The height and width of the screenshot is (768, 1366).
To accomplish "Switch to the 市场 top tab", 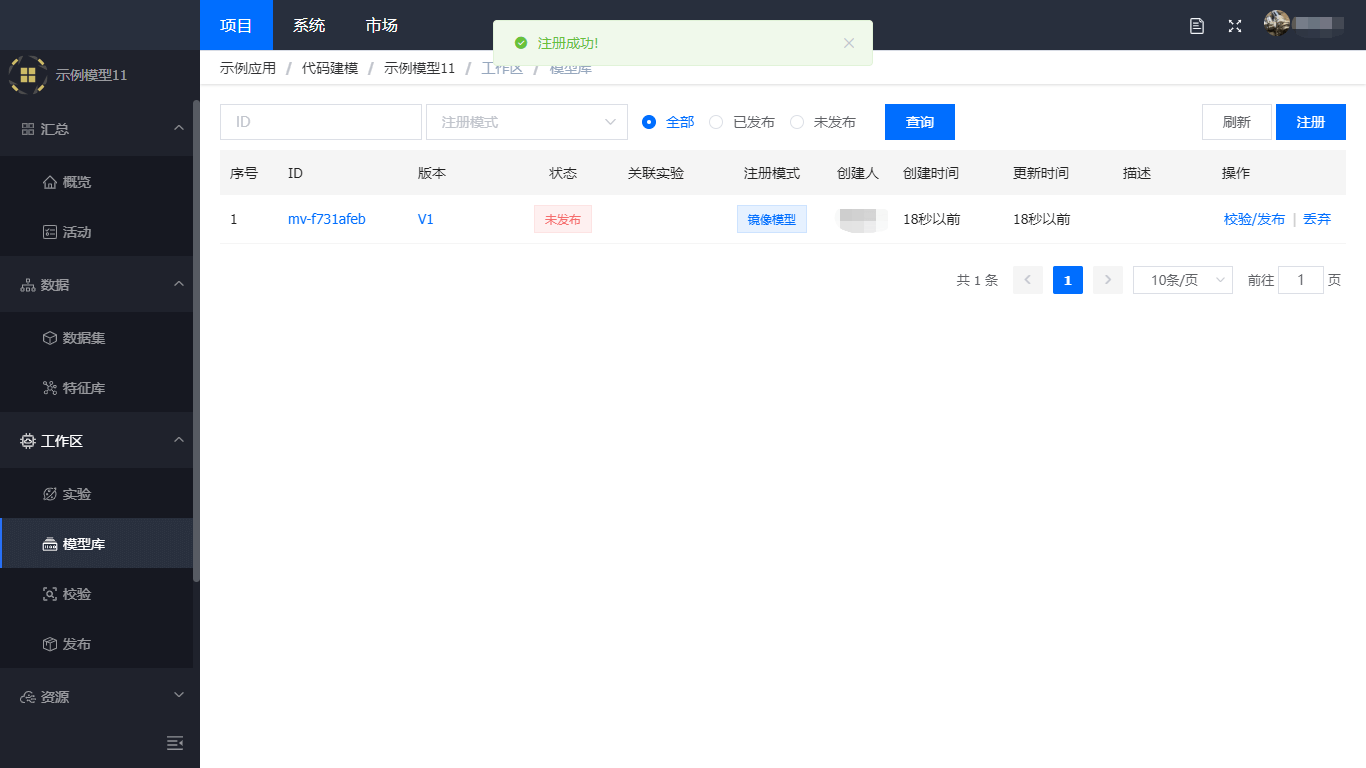I will coord(381,26).
